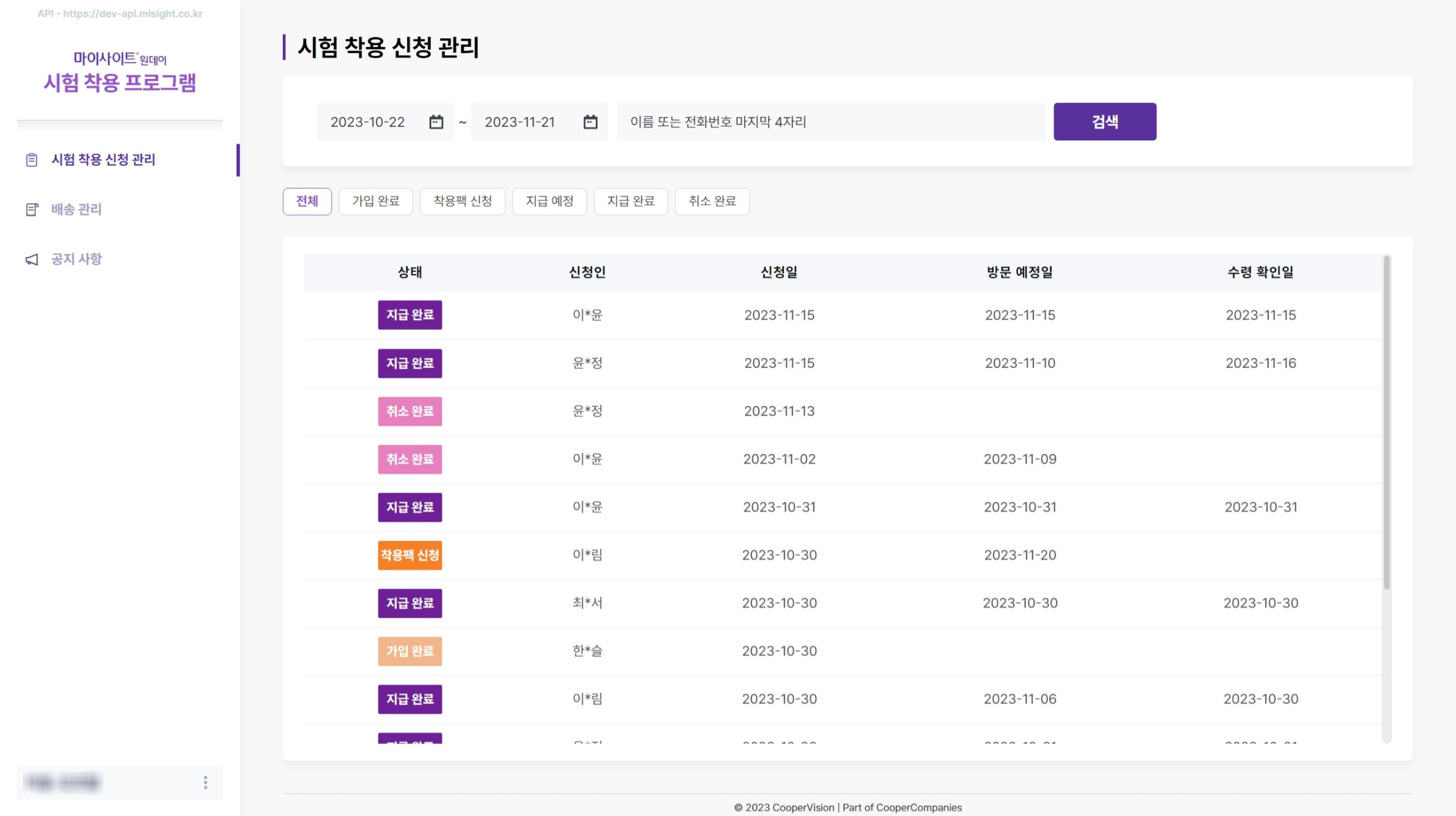Image resolution: width=1456 pixels, height=816 pixels.
Task: Click the 2023-11-21 end date field
Action: [x=520, y=122]
